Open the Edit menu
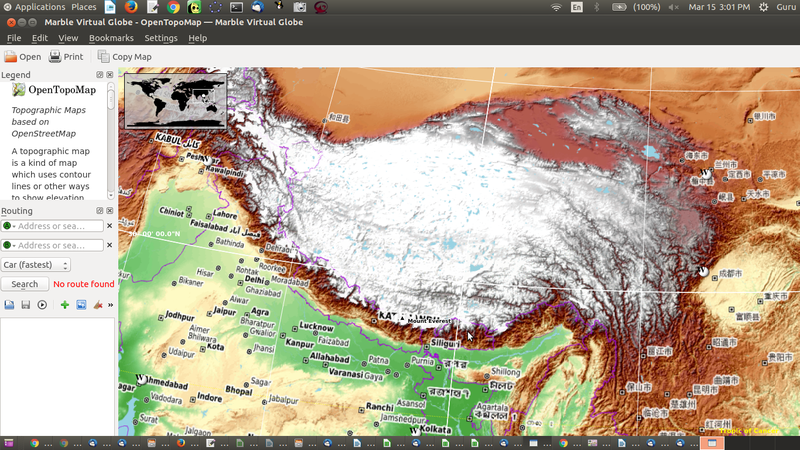 coord(39,38)
